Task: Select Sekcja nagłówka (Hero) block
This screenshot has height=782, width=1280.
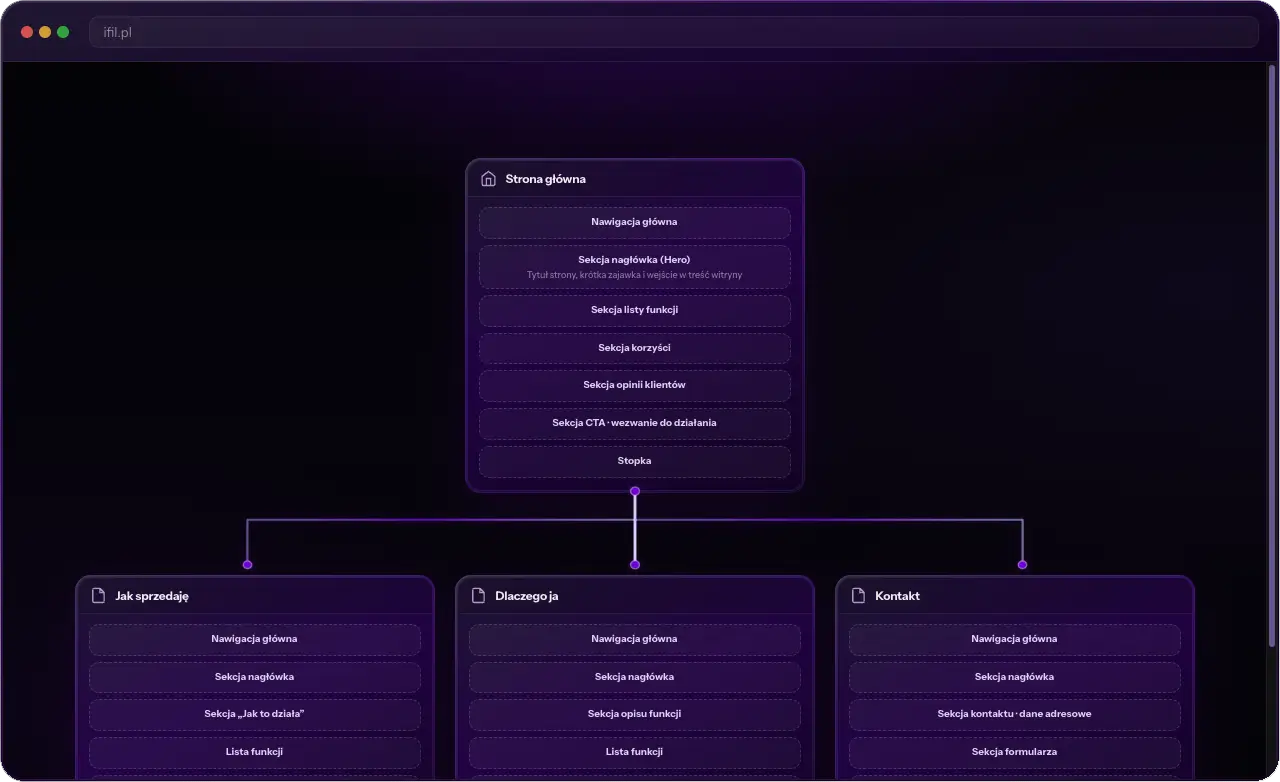Action: (x=635, y=267)
